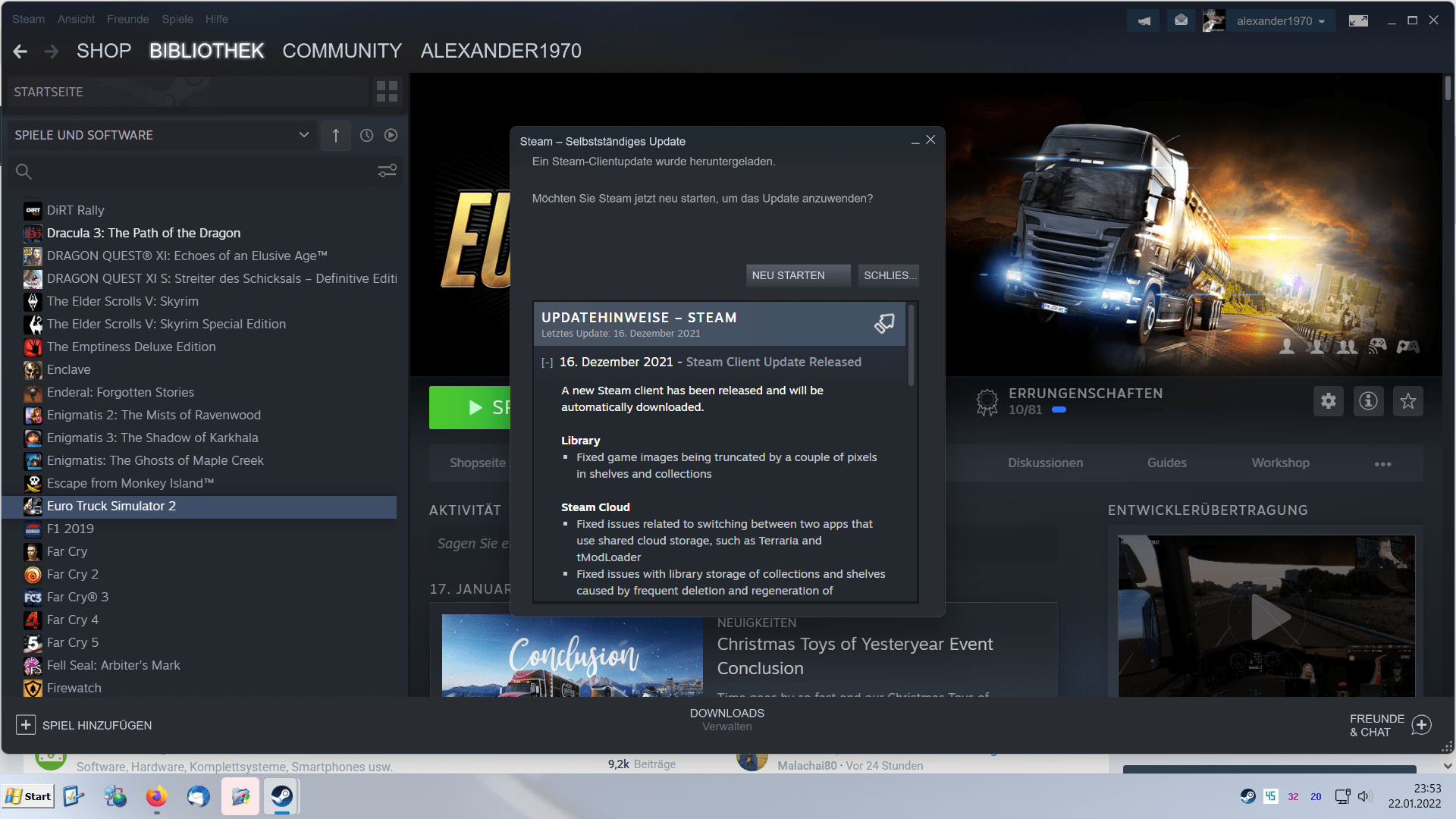Open the Conclusion news thumbnail
This screenshot has height=819, width=1456.
[573, 656]
